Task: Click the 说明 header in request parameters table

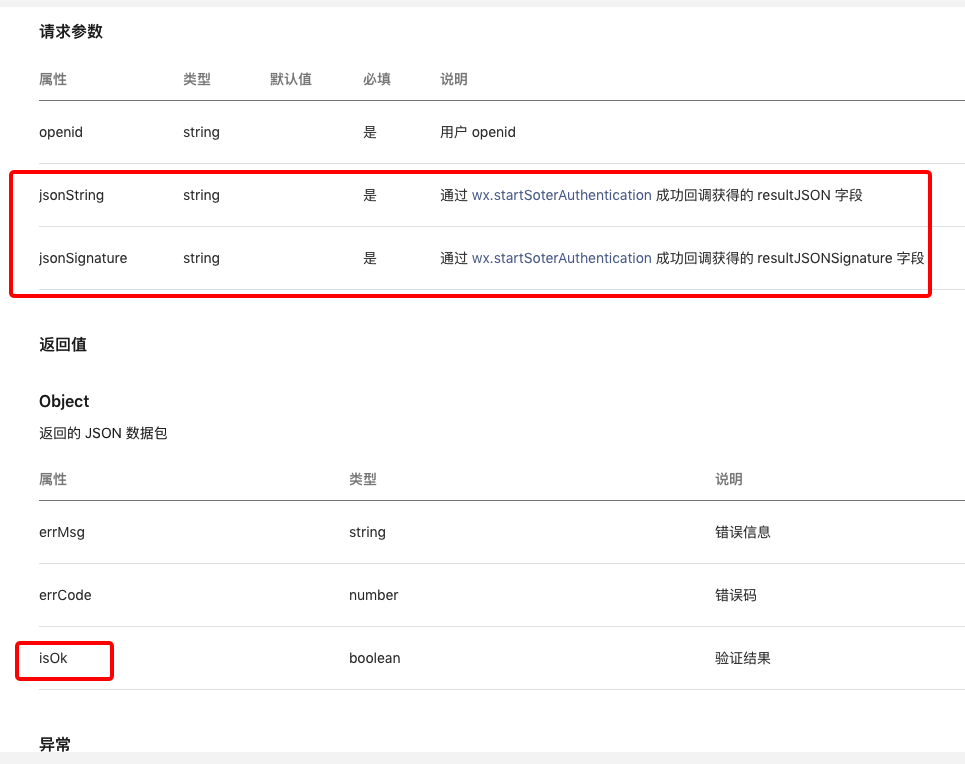Action: point(454,79)
